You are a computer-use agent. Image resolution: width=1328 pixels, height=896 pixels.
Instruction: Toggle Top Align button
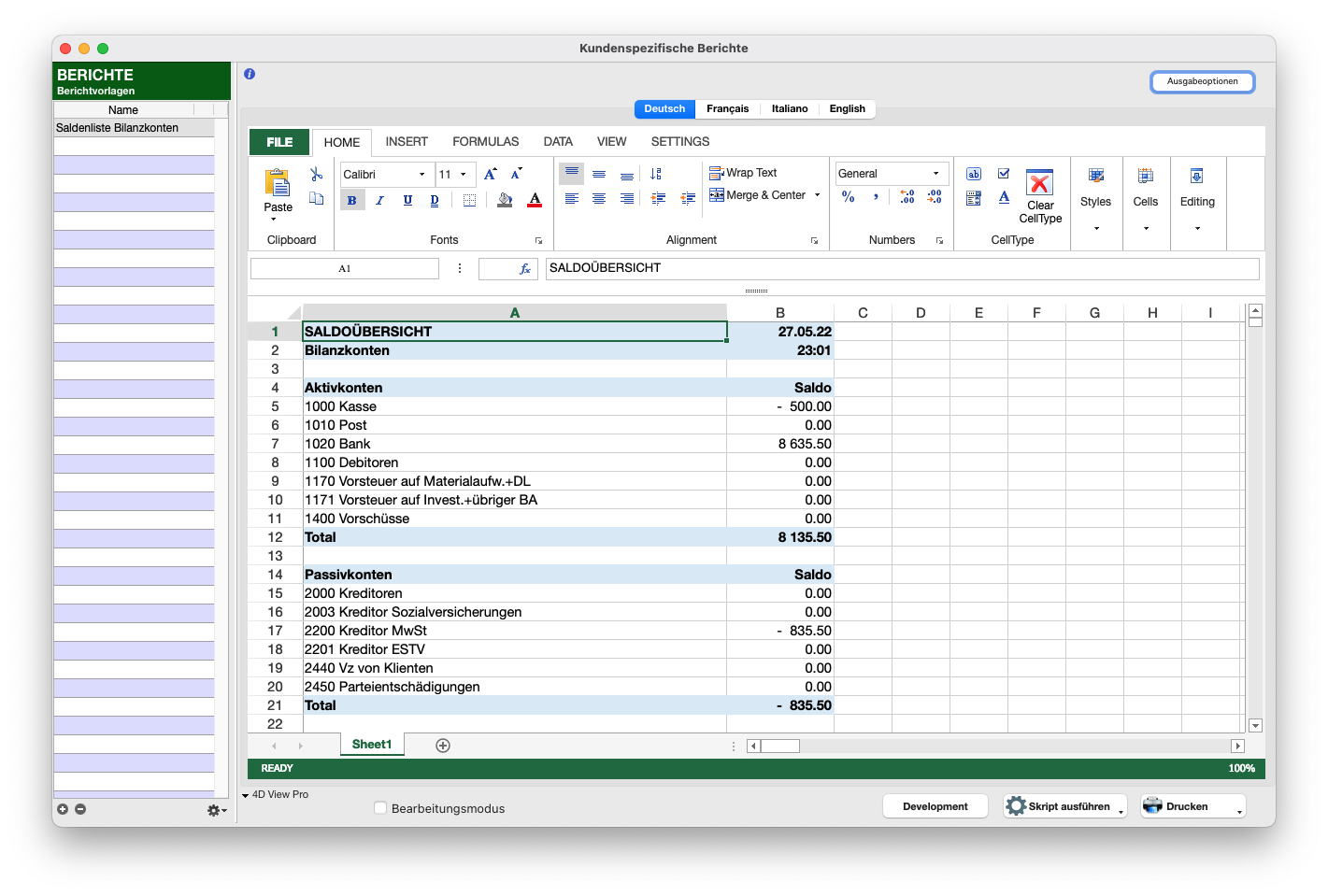tap(572, 173)
